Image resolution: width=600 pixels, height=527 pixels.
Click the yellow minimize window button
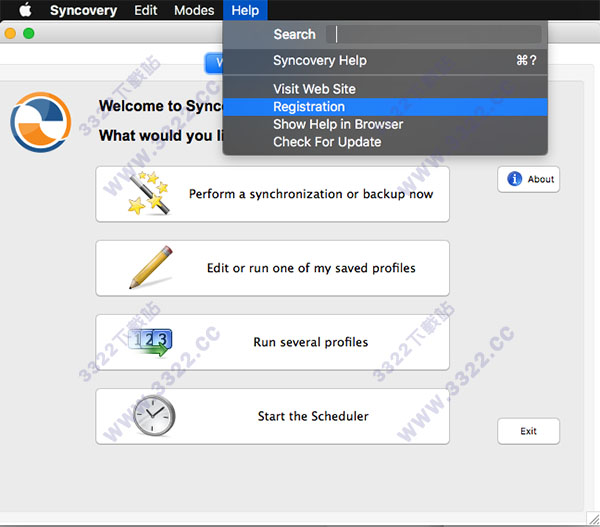pos(10,34)
